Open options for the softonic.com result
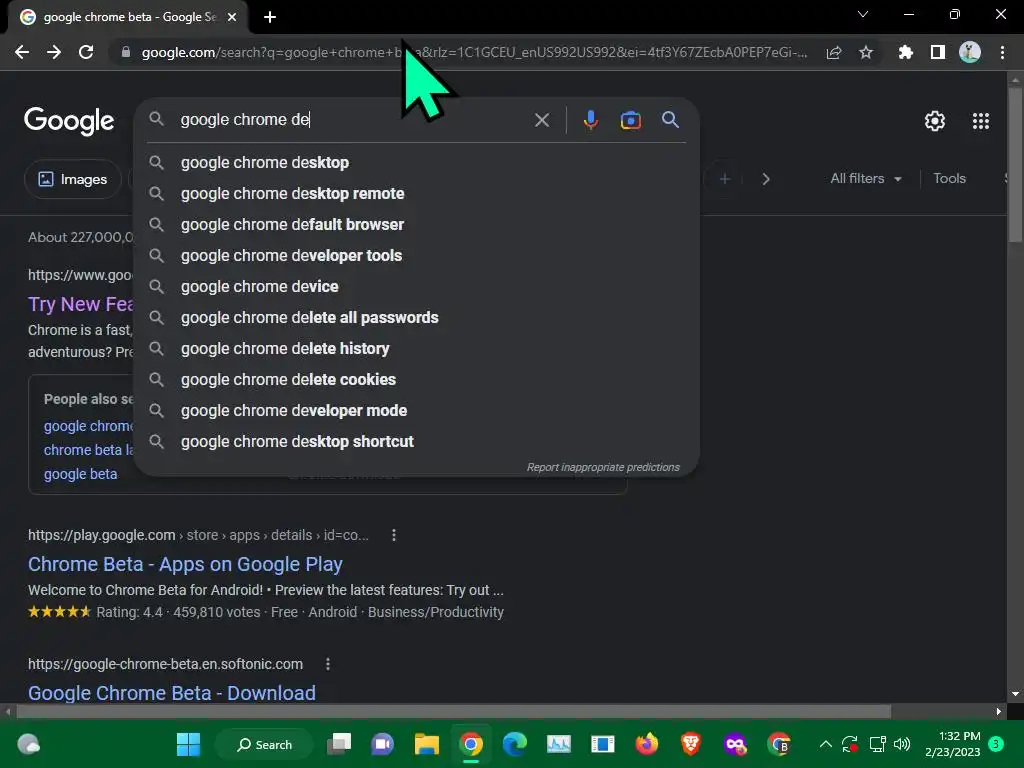The width and height of the screenshot is (1024, 768). coord(328,664)
